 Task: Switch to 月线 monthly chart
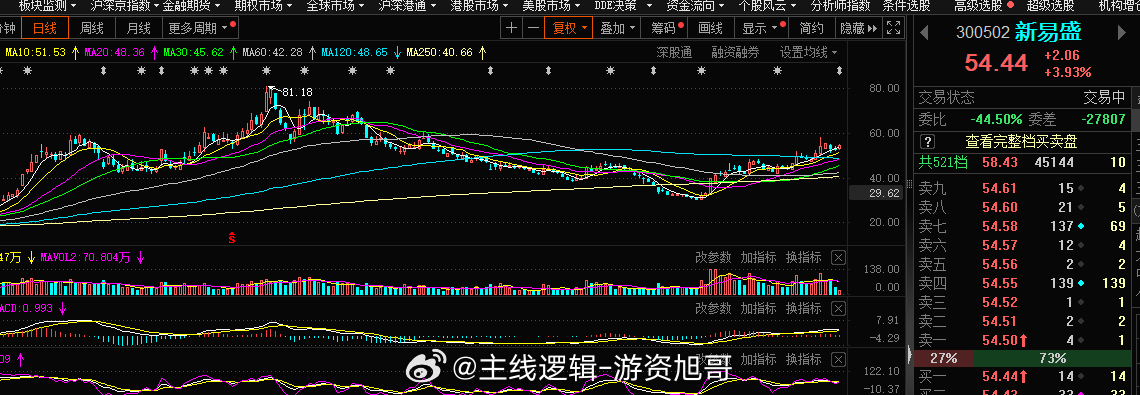coord(138,28)
